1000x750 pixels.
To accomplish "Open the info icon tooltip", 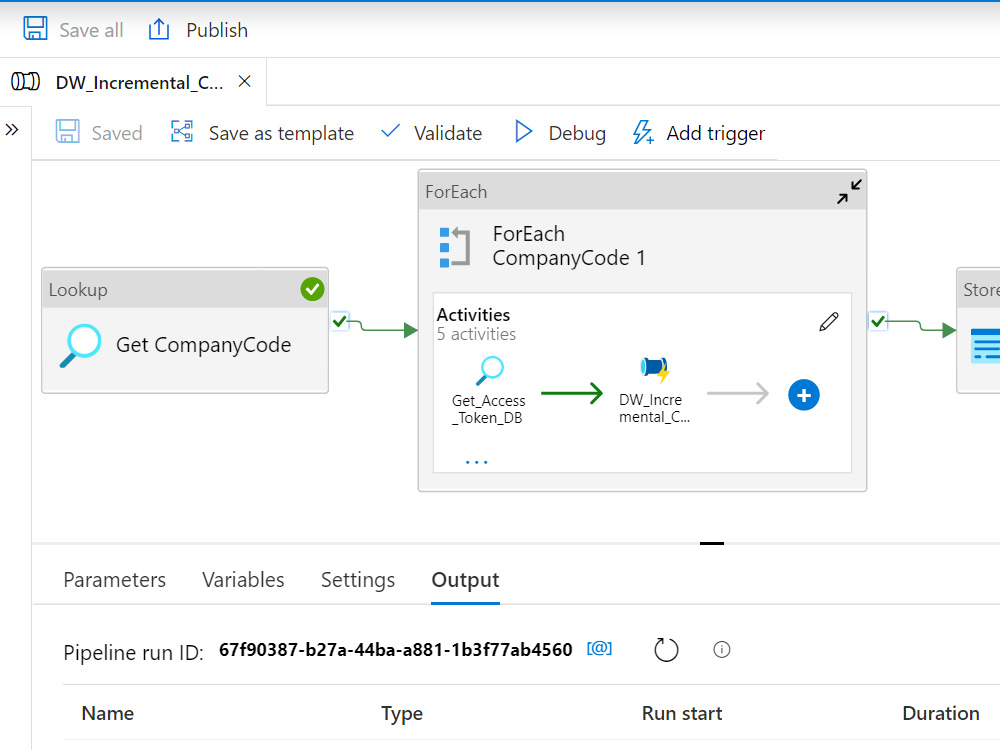I will pyautogui.click(x=721, y=650).
